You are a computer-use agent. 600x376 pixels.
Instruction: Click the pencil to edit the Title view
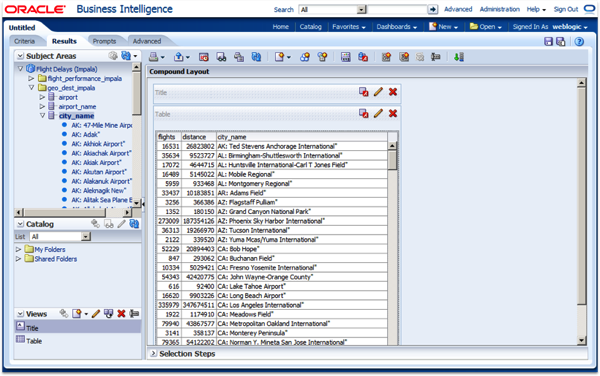pos(378,92)
